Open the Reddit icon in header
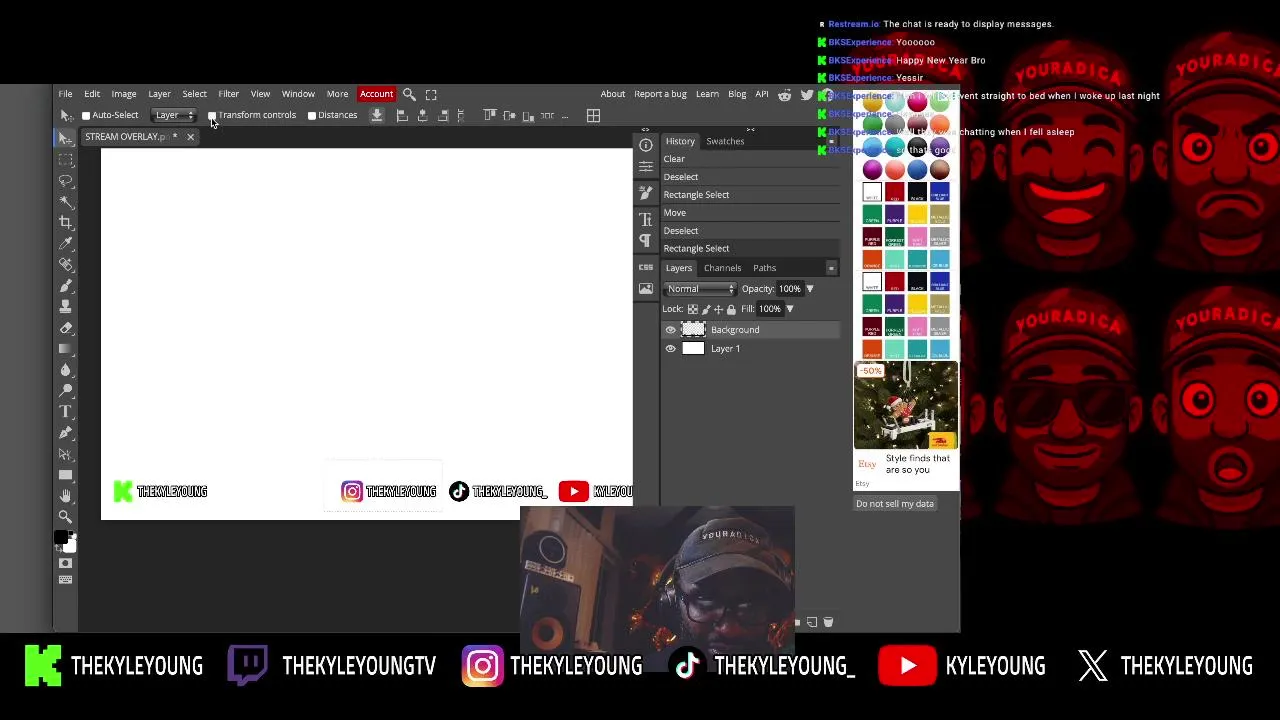This screenshot has width=1280, height=720. pyautogui.click(x=785, y=95)
